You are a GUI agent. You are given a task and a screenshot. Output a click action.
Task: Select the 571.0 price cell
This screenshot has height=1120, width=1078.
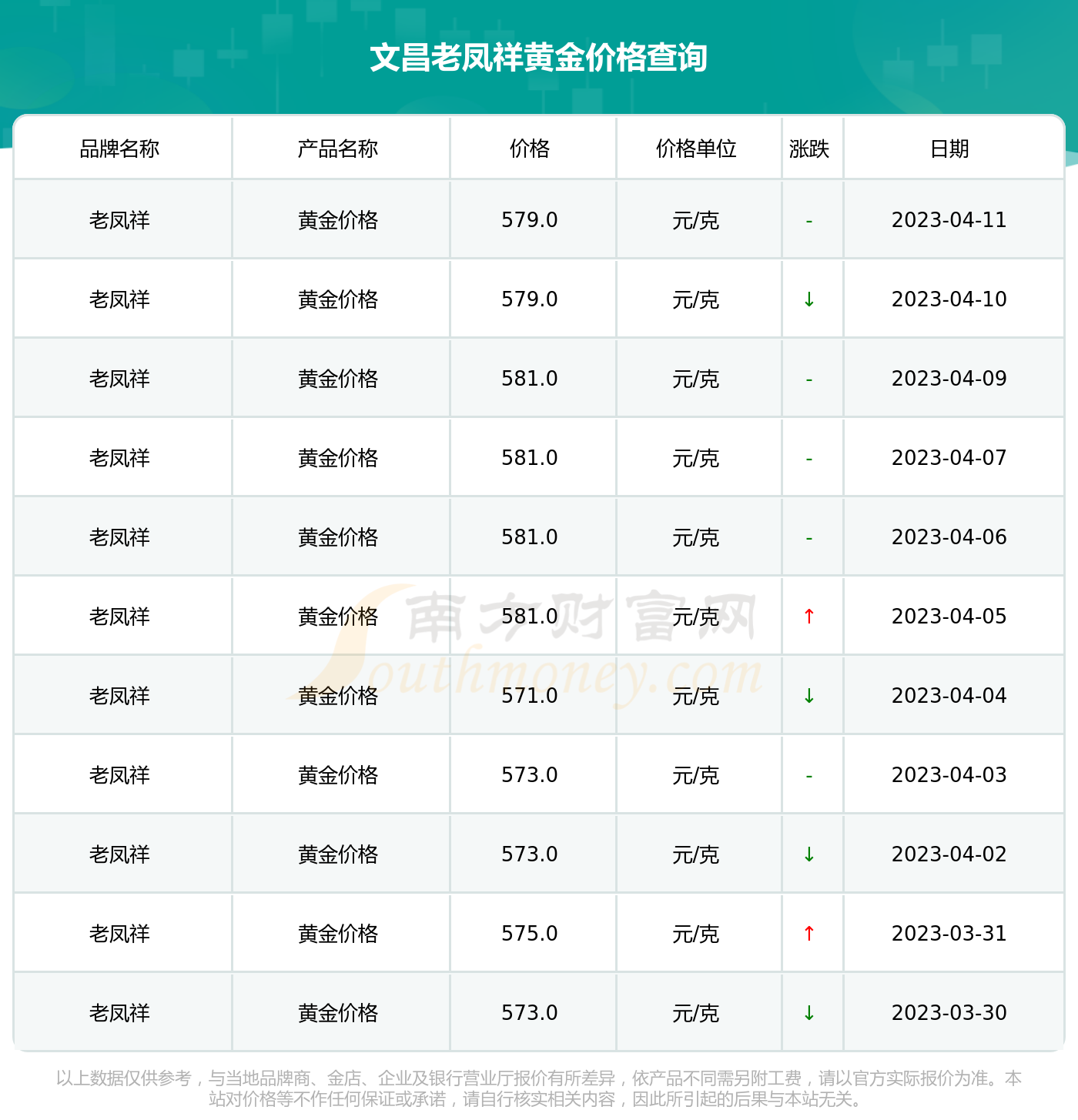click(x=530, y=696)
